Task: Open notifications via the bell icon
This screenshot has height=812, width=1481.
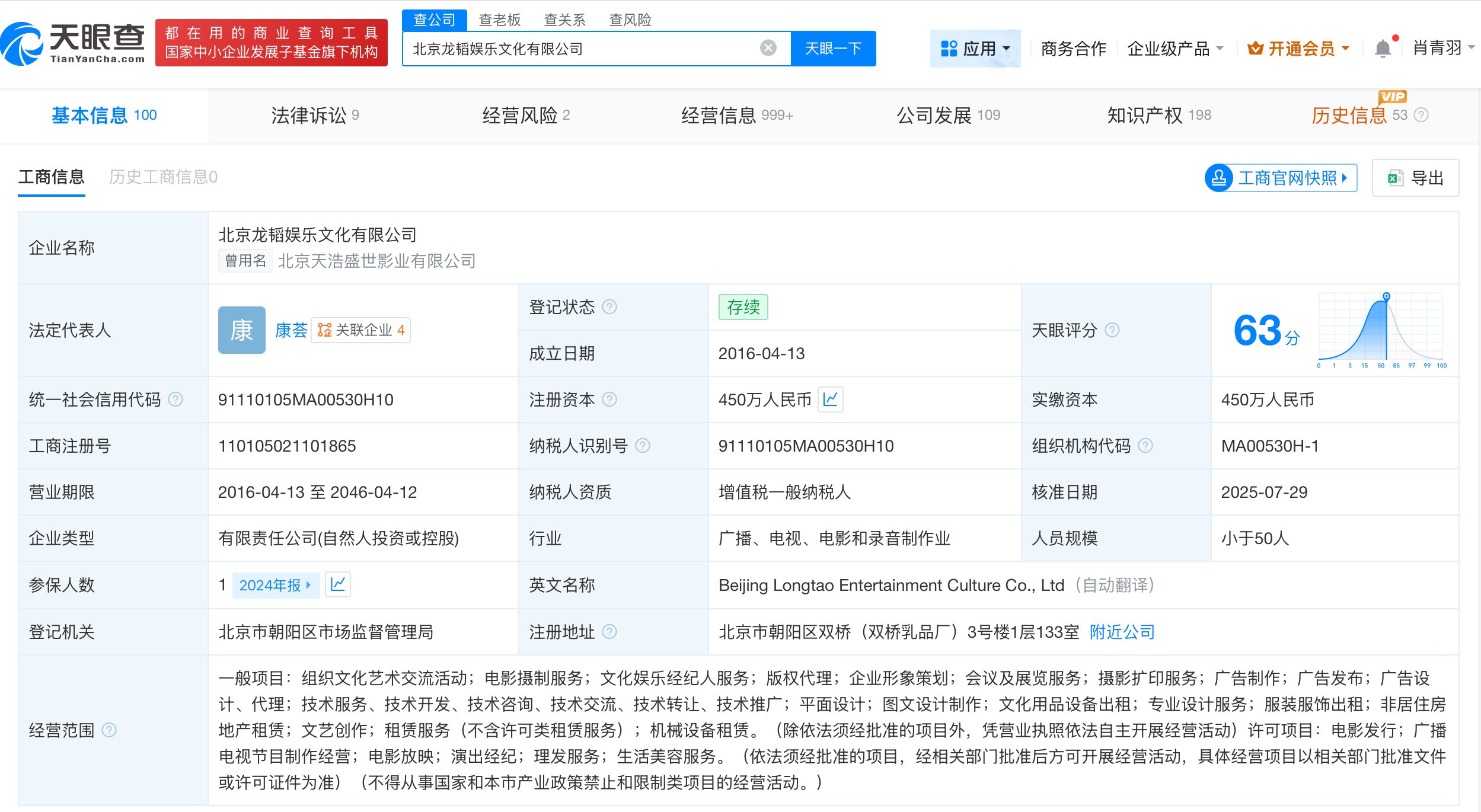Action: pyautogui.click(x=1384, y=48)
